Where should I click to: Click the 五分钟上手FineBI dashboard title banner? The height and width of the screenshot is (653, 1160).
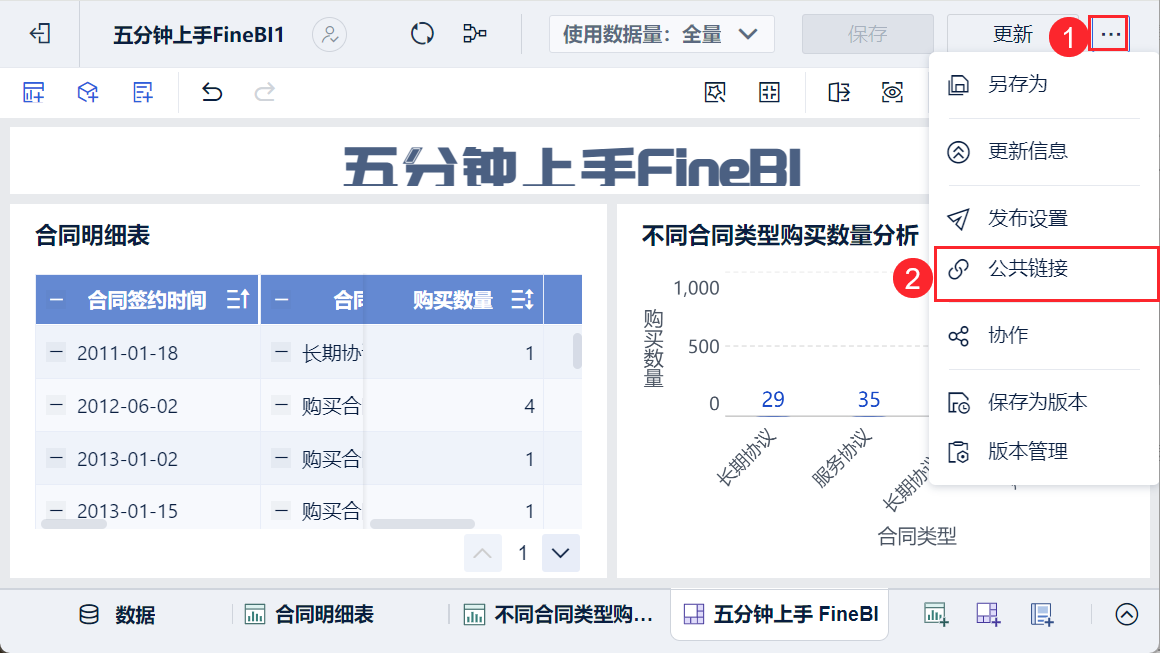coord(572,166)
